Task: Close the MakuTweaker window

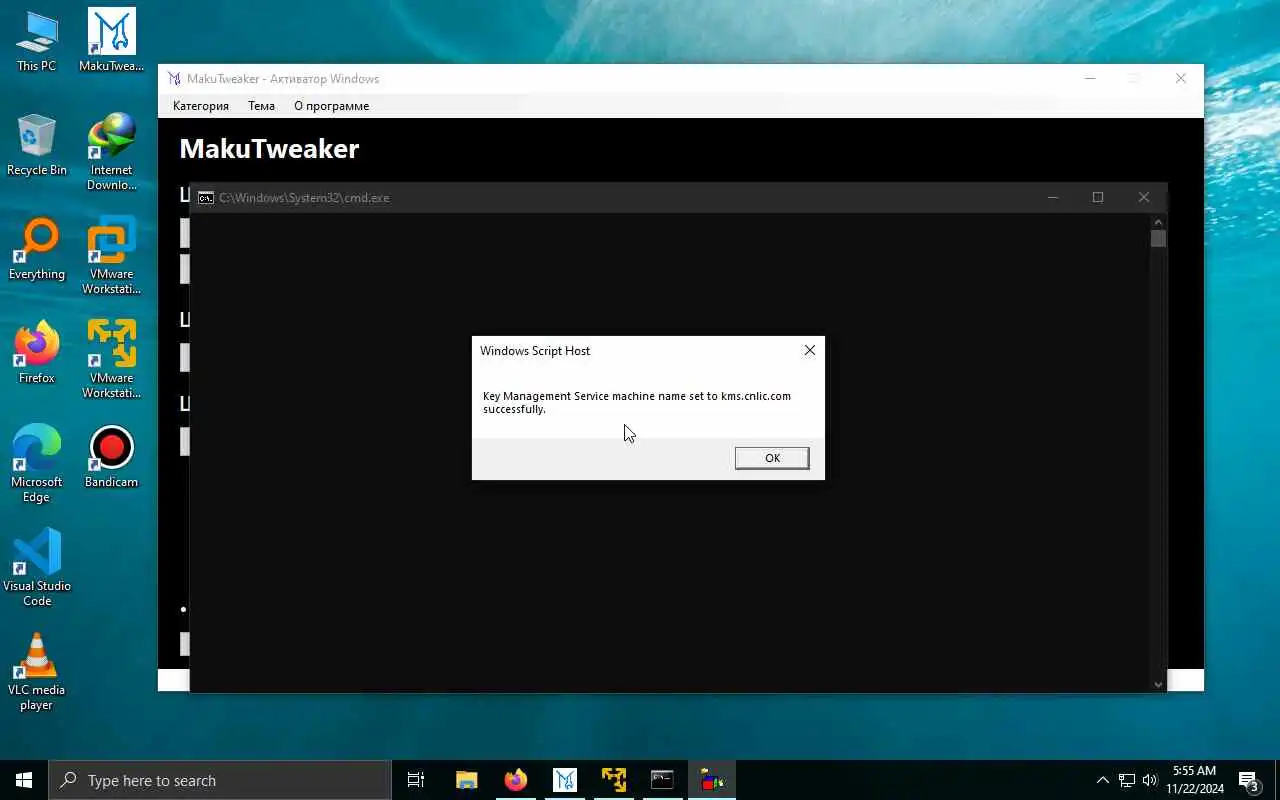Action: pyautogui.click(x=1181, y=78)
